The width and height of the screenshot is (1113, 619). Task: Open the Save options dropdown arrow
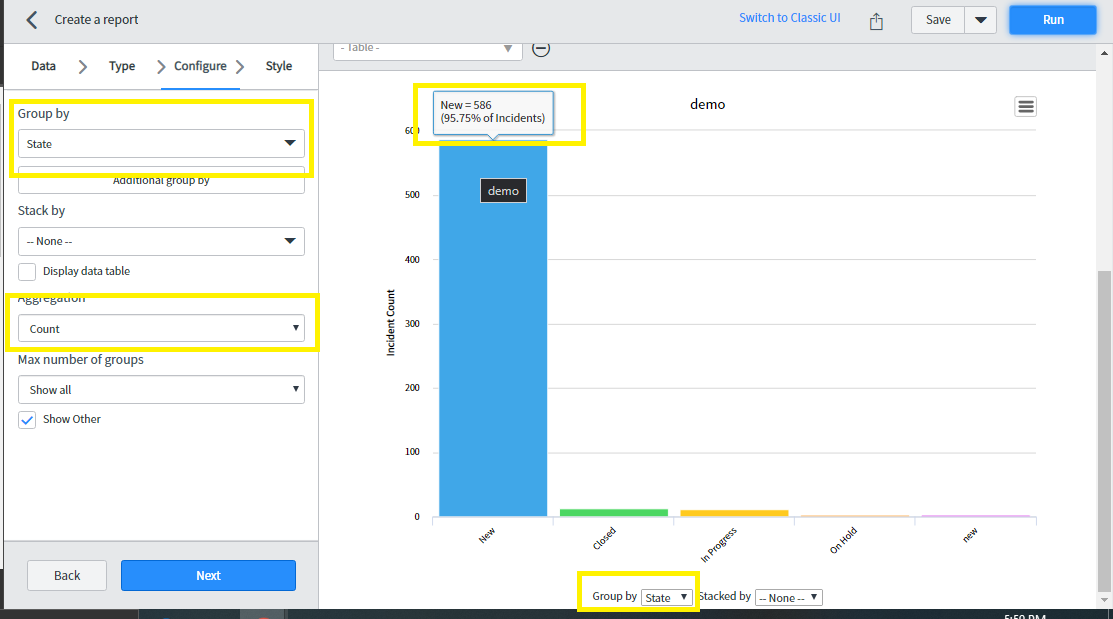point(981,19)
